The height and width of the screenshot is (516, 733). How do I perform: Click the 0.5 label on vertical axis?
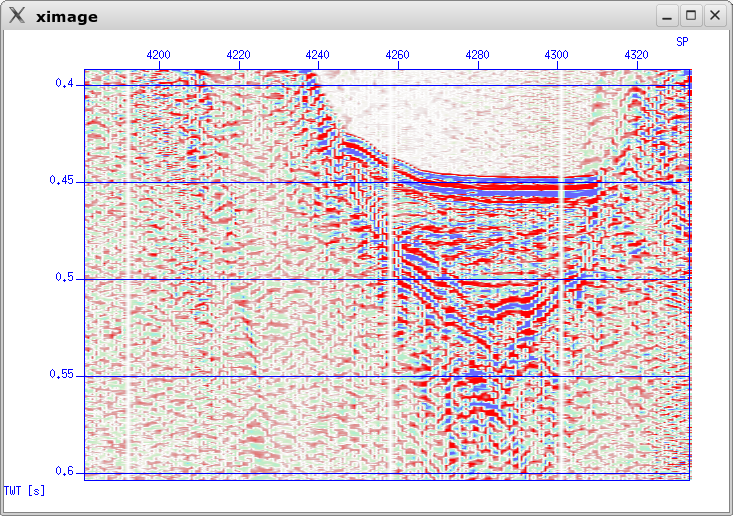(65, 278)
